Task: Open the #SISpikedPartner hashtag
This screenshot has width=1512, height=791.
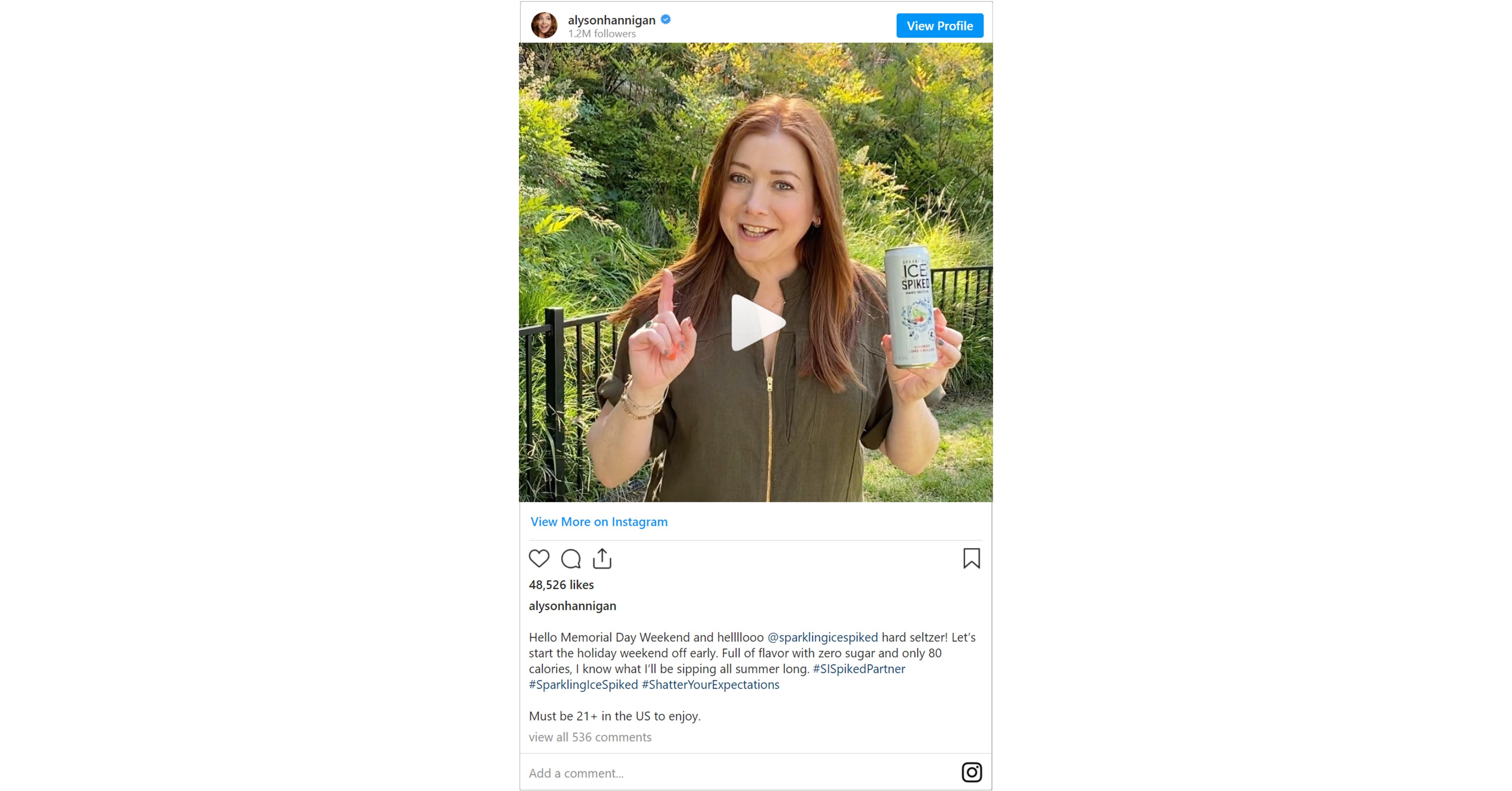Action: (x=859, y=669)
